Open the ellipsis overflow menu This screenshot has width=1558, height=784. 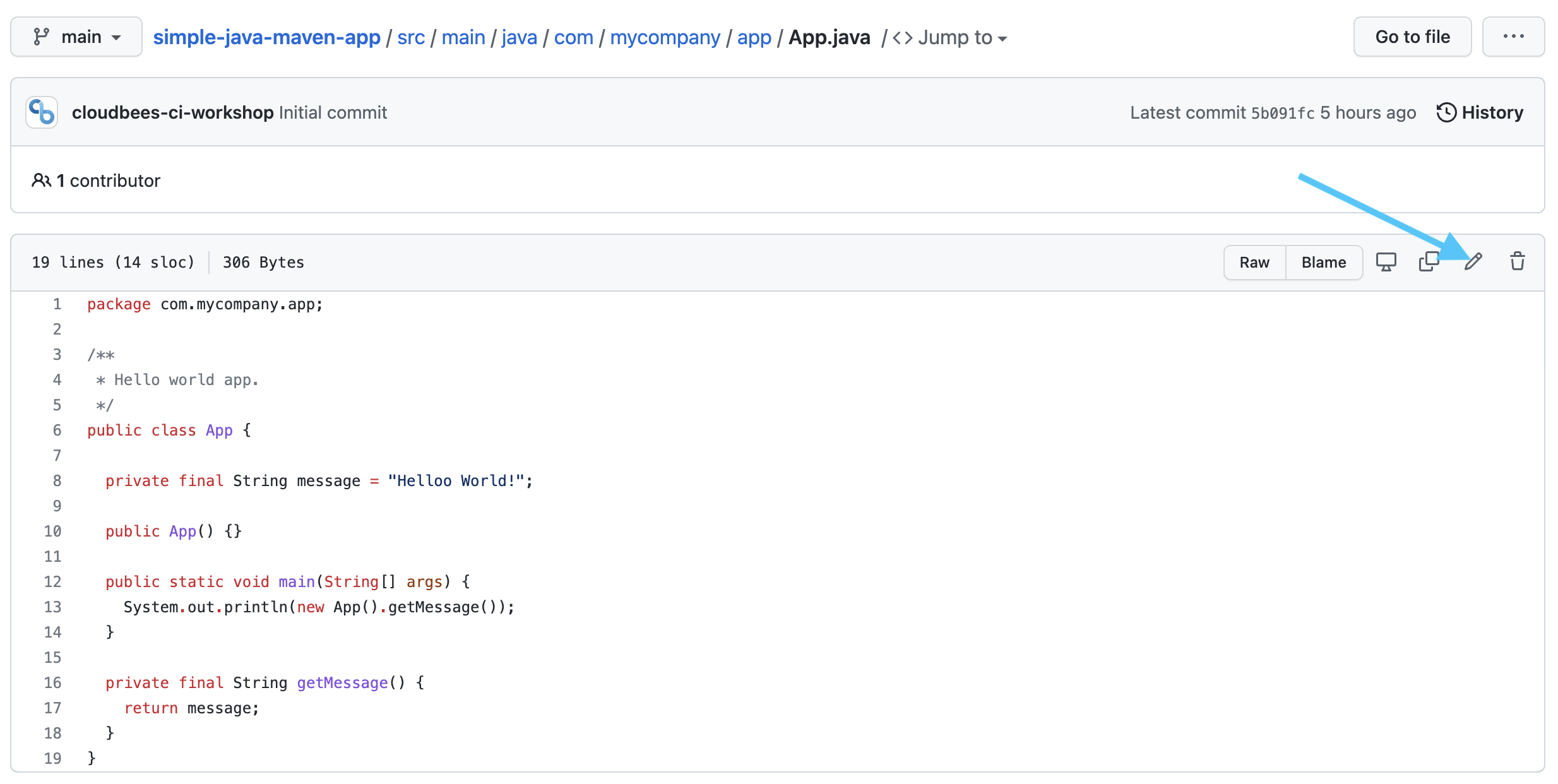click(1513, 36)
